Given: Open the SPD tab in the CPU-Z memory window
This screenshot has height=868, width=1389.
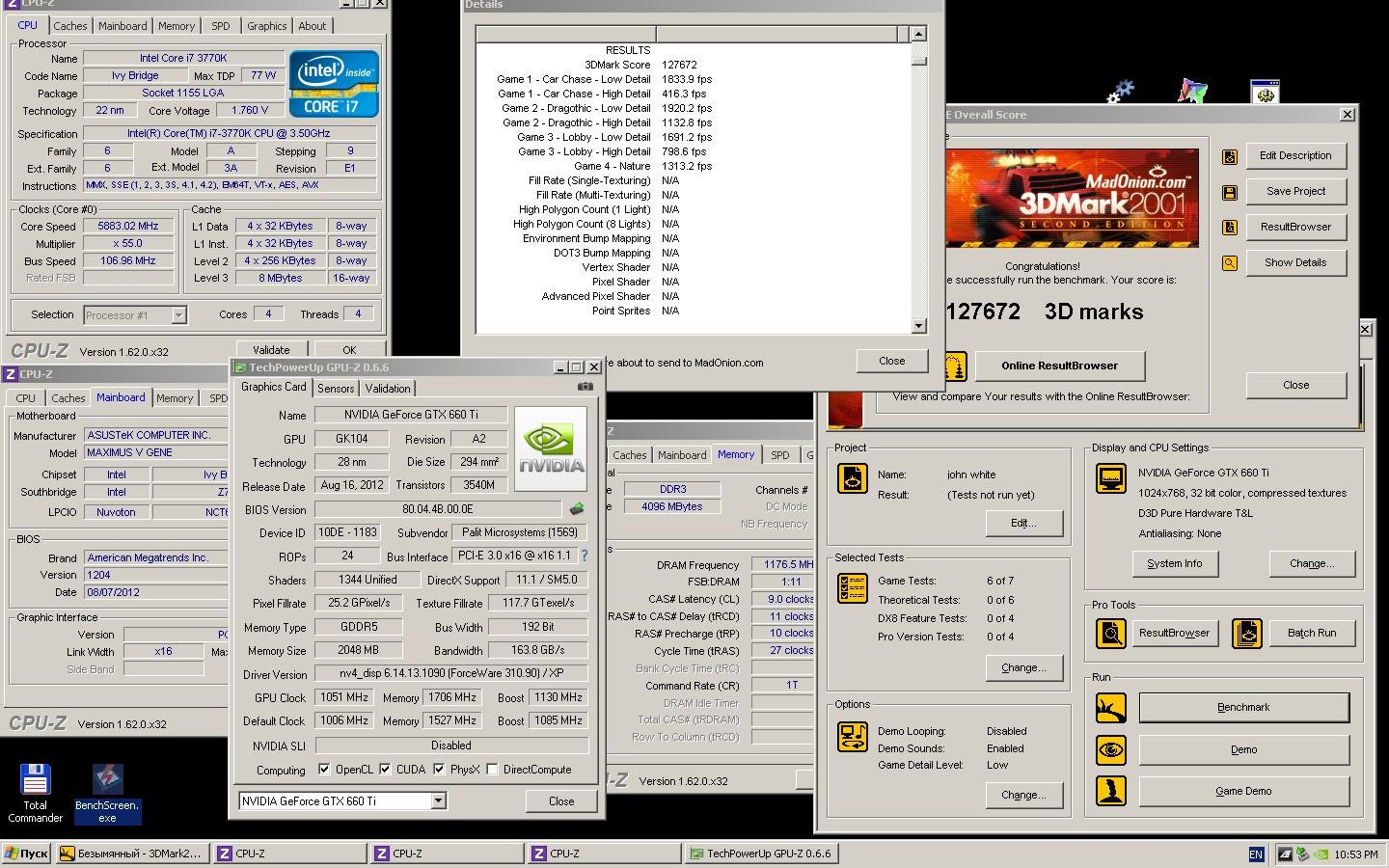Looking at the screenshot, I should pyautogui.click(x=780, y=455).
